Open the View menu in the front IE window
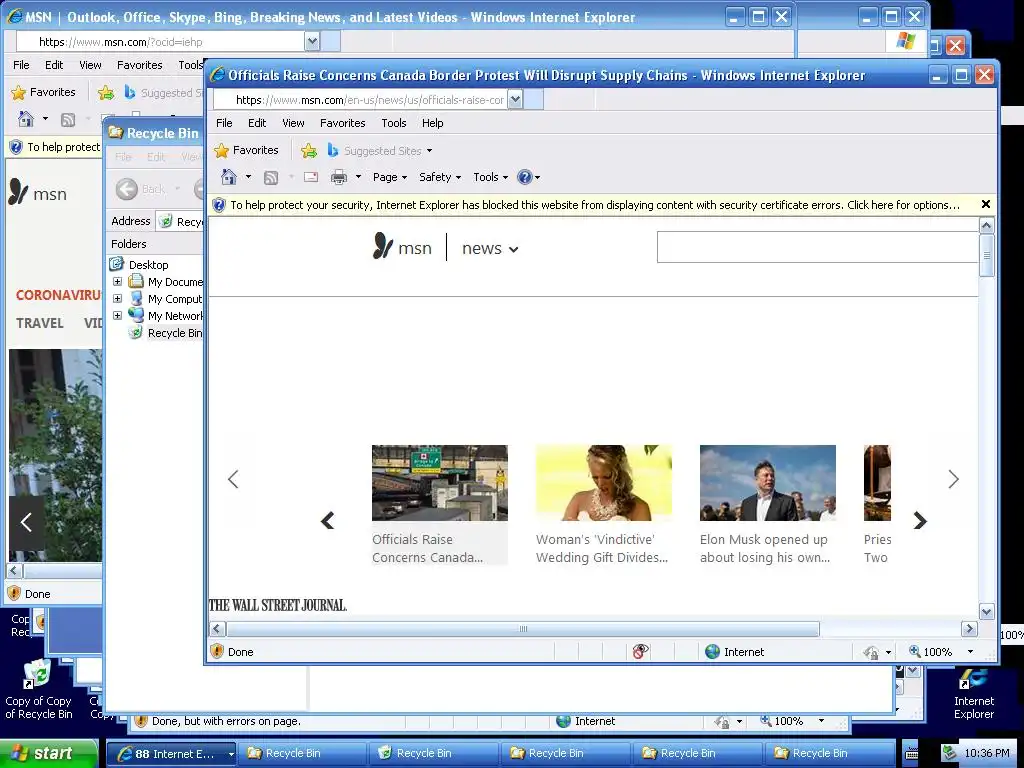Image resolution: width=1024 pixels, height=768 pixels. pyautogui.click(x=293, y=123)
